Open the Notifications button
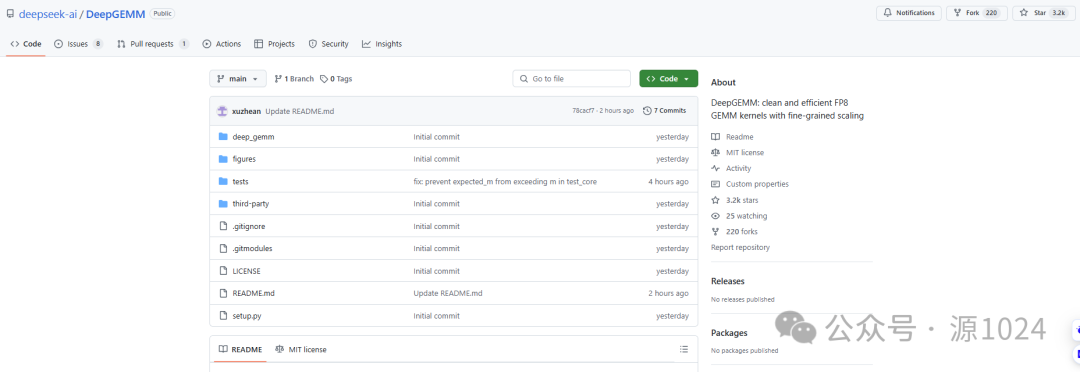Image resolution: width=1080 pixels, height=372 pixels. (908, 13)
